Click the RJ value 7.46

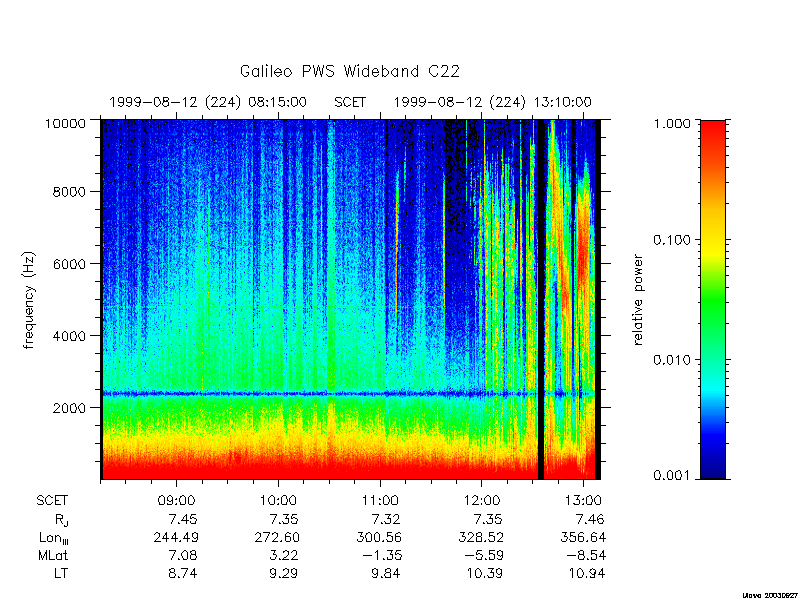[x=589, y=519]
